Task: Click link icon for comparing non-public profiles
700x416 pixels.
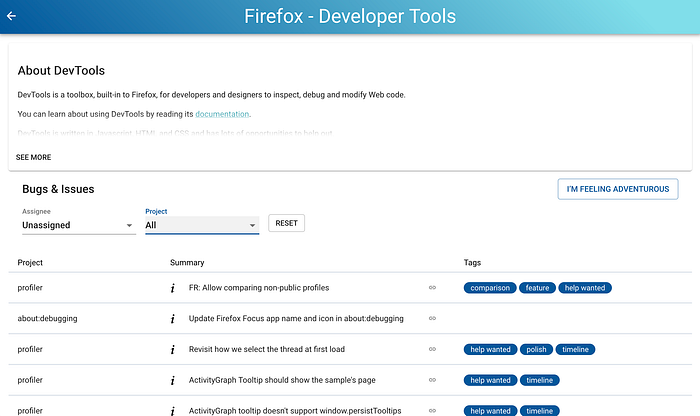Action: pyautogui.click(x=432, y=288)
